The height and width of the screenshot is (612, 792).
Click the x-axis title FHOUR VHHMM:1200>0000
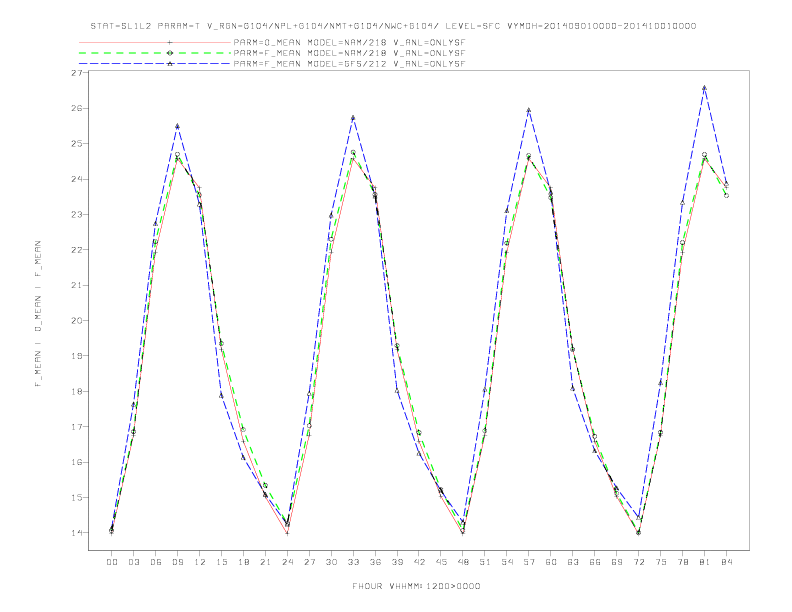click(x=416, y=586)
